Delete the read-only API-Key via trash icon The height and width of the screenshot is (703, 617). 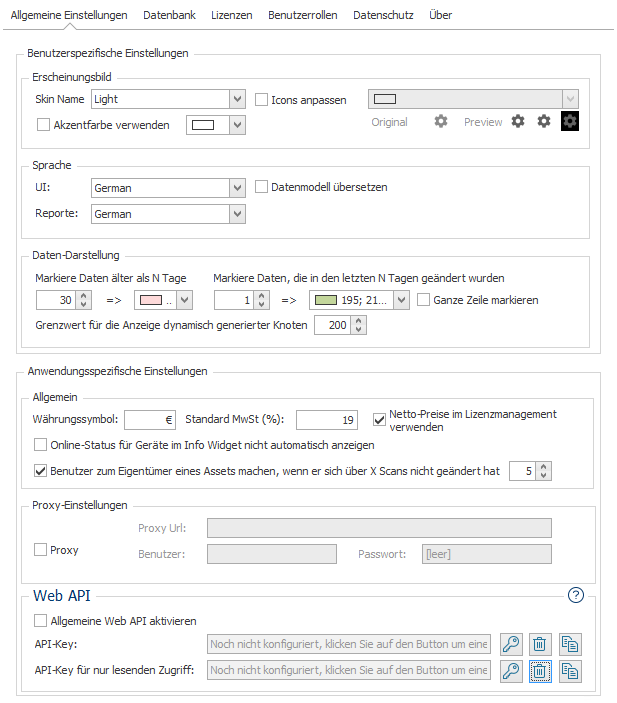(540, 671)
